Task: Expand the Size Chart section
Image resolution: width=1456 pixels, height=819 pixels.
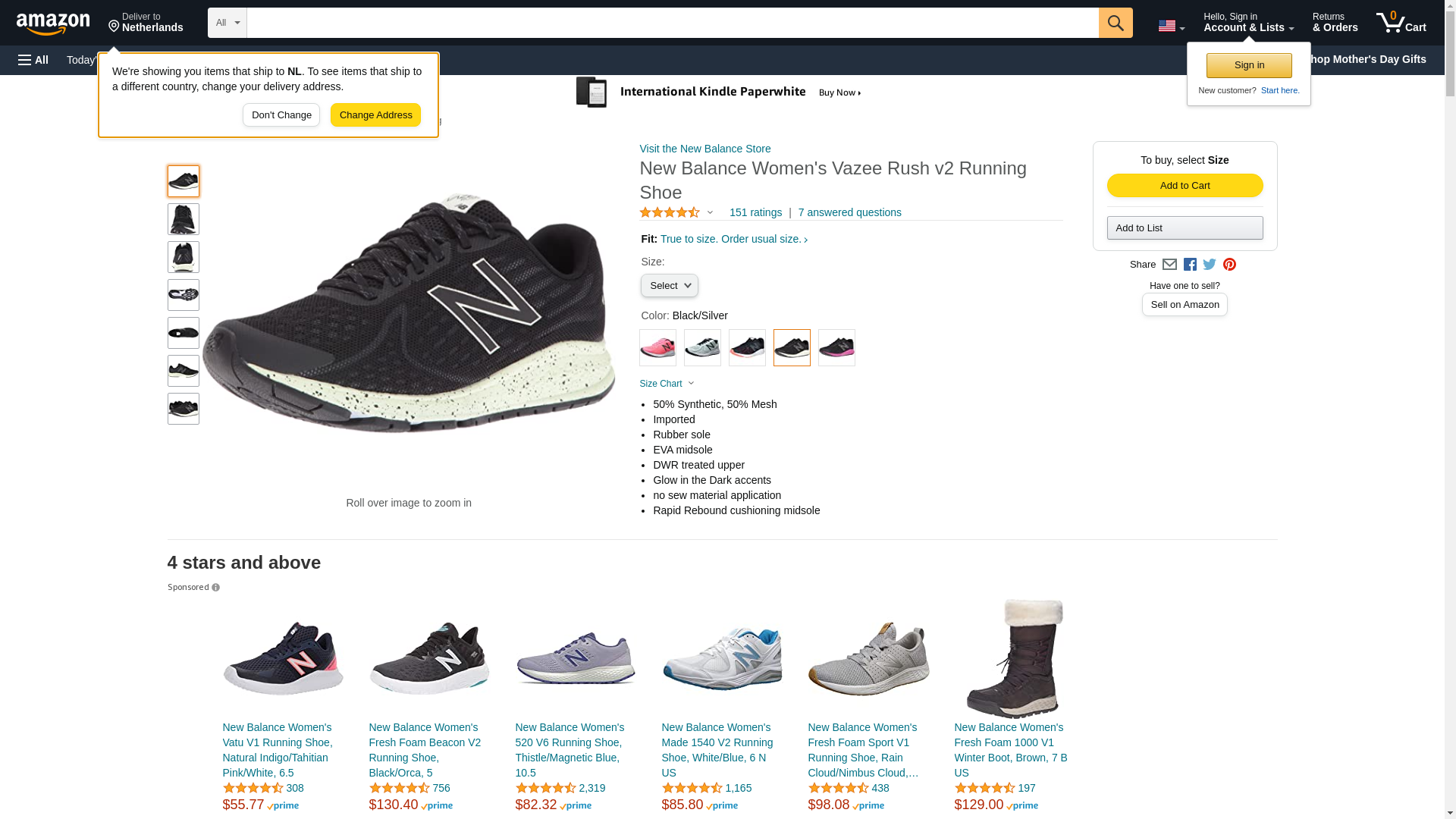Action: [667, 384]
